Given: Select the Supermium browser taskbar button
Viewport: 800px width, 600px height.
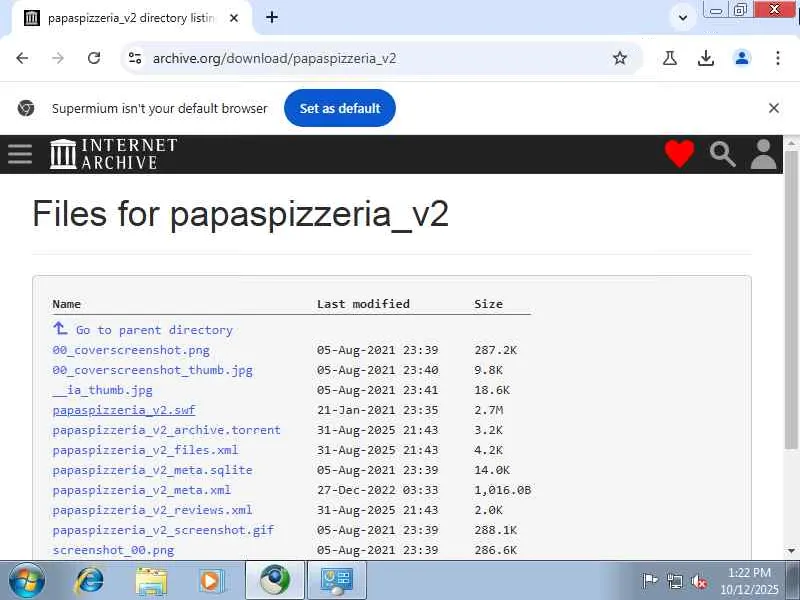Looking at the screenshot, I should pyautogui.click(x=275, y=581).
